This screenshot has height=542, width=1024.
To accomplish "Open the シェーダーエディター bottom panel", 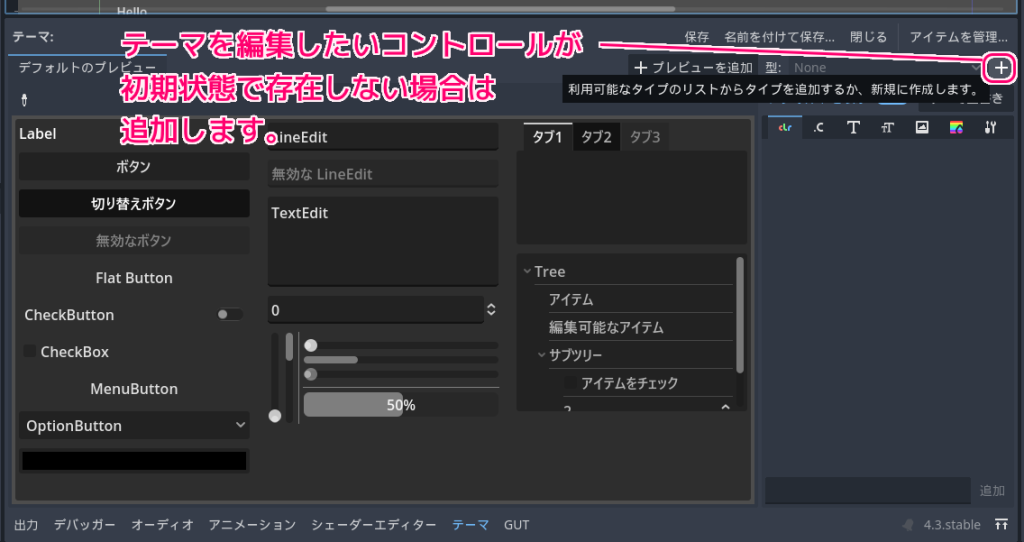I will (374, 524).
